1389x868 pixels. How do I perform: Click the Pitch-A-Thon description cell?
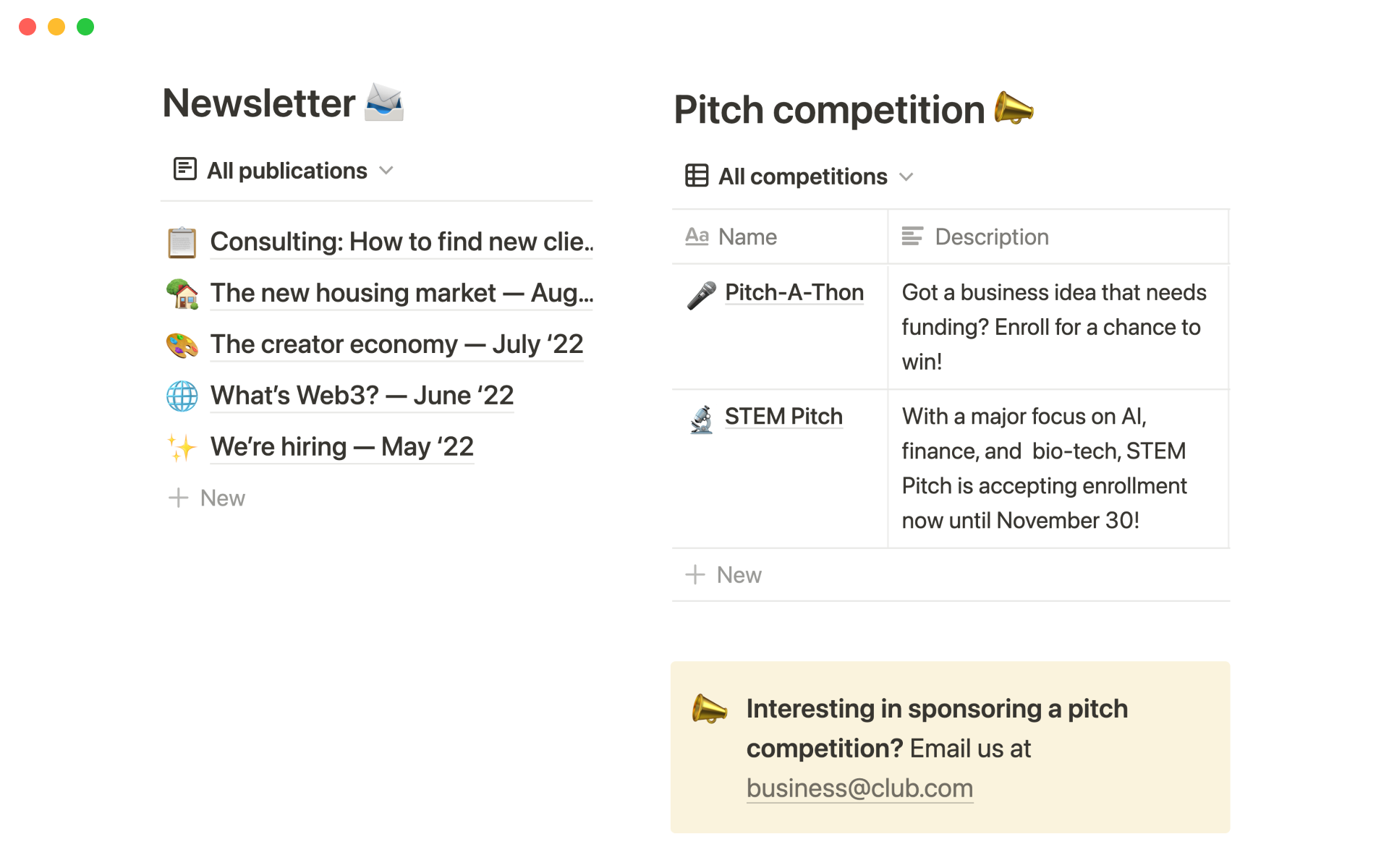pos(1056,327)
